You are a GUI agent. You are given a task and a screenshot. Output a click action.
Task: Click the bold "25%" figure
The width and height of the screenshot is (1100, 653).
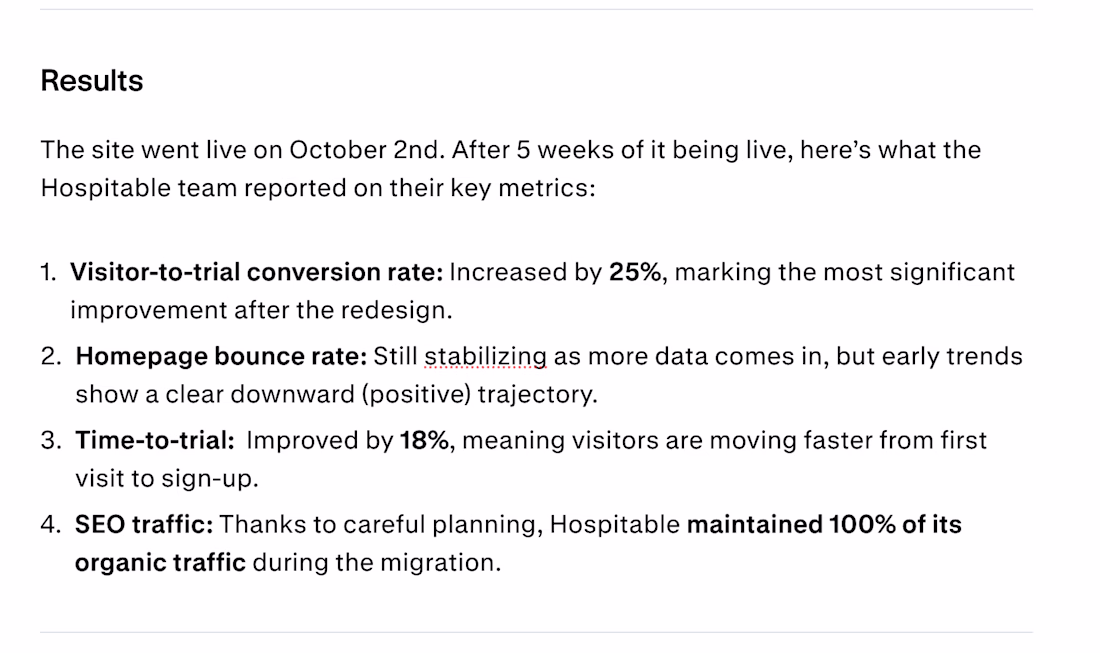click(x=634, y=273)
